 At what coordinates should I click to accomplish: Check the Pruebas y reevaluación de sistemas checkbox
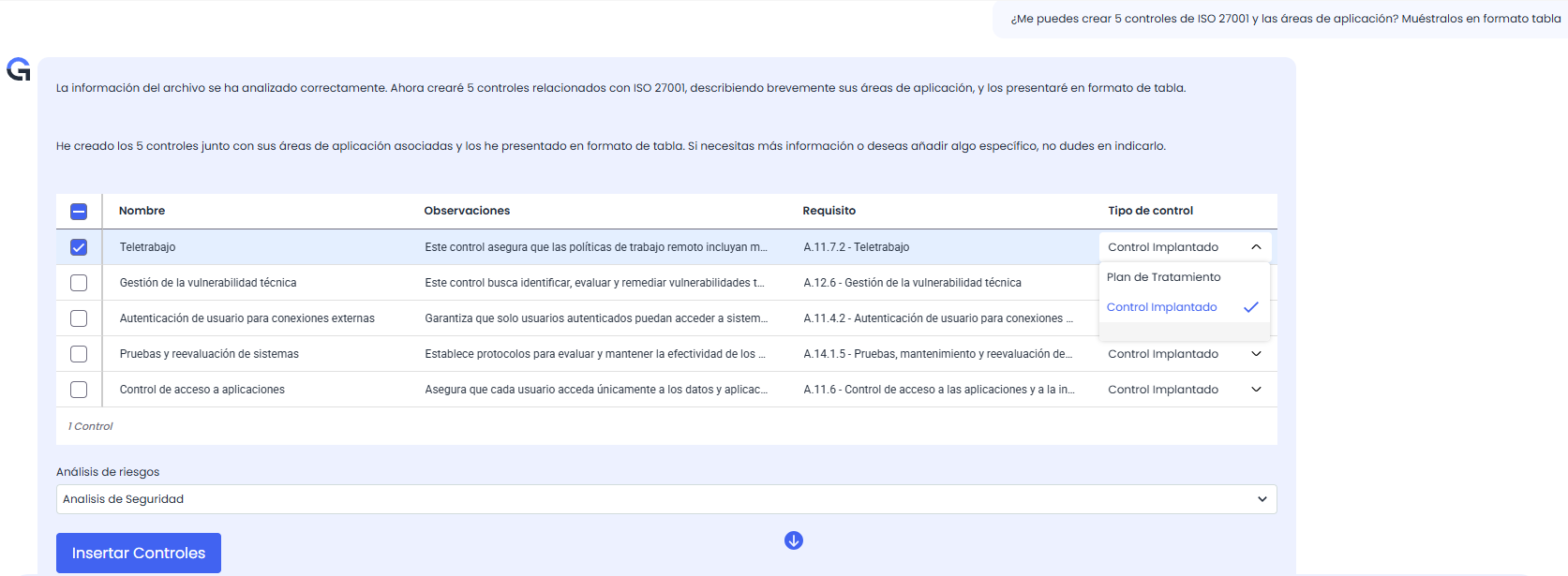tap(79, 354)
